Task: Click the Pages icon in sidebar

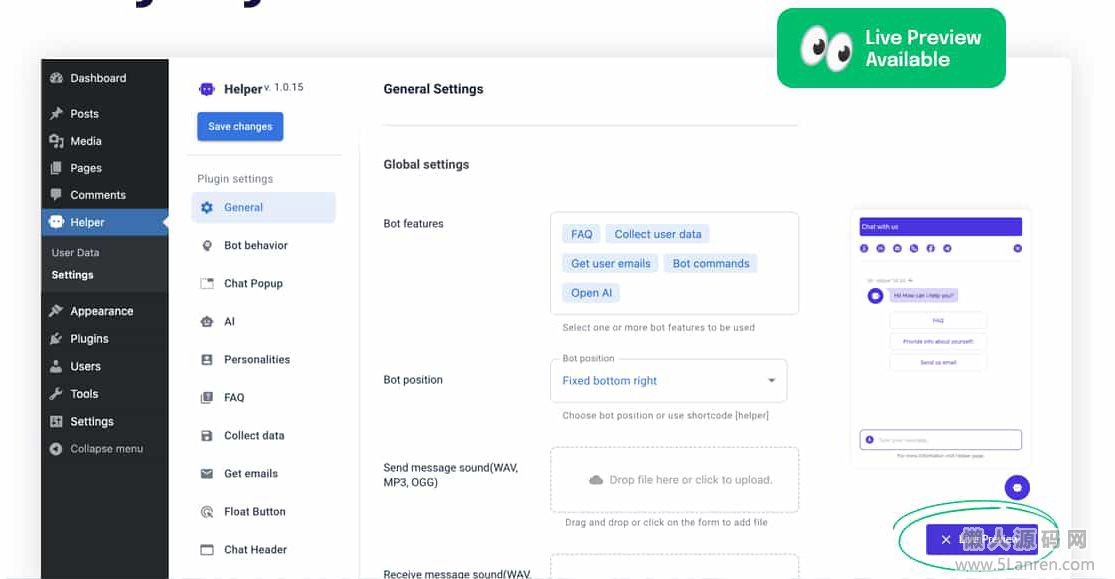Action: coord(56,168)
